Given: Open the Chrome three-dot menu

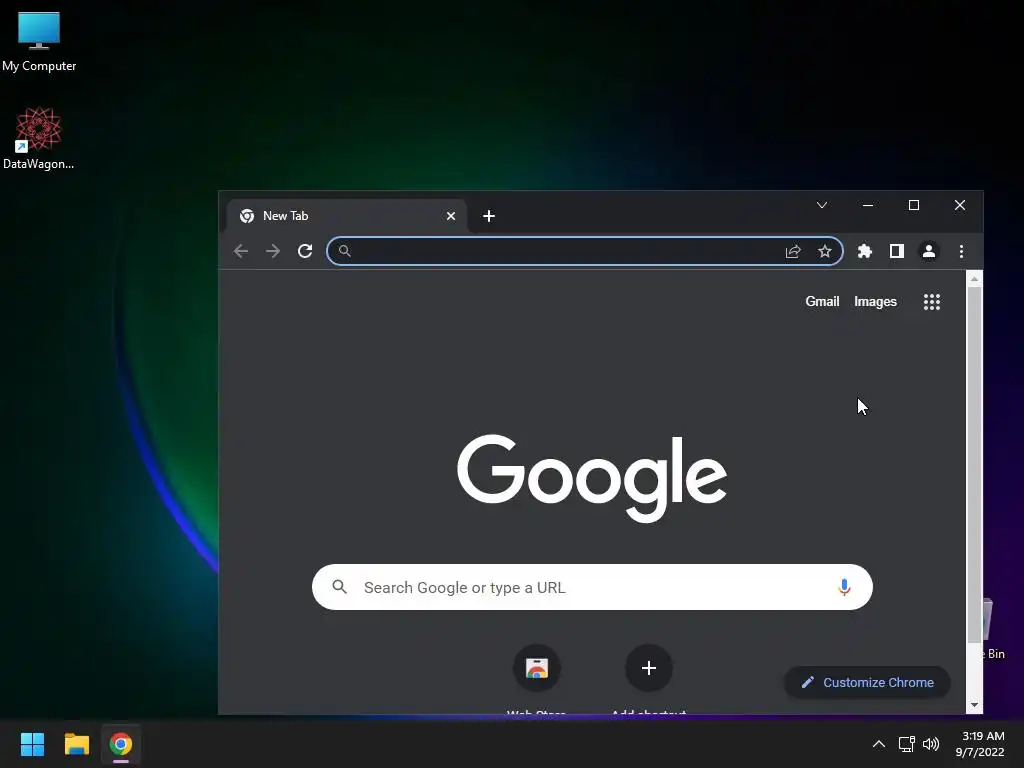Looking at the screenshot, I should tap(961, 251).
